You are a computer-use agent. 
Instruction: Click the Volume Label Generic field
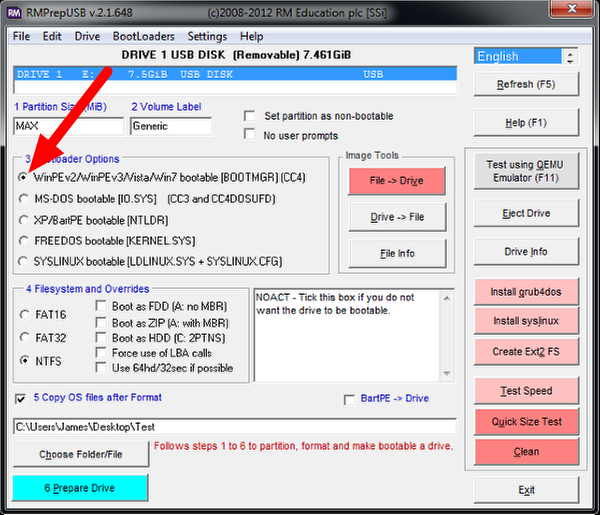pos(171,126)
